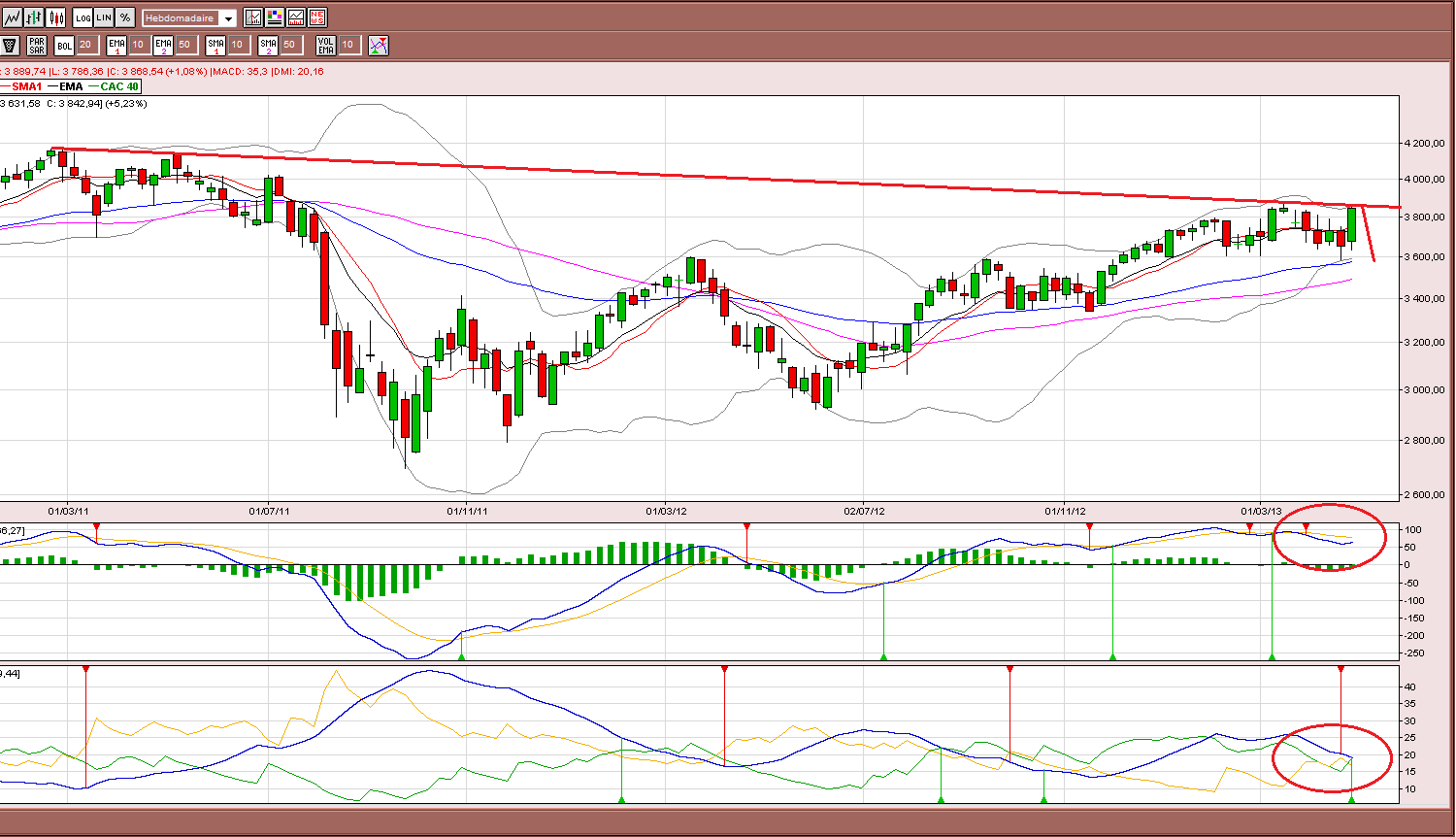This screenshot has height=837, width=1456.
Task: Toggle the VOL EMA indicator
Action: click(326, 45)
